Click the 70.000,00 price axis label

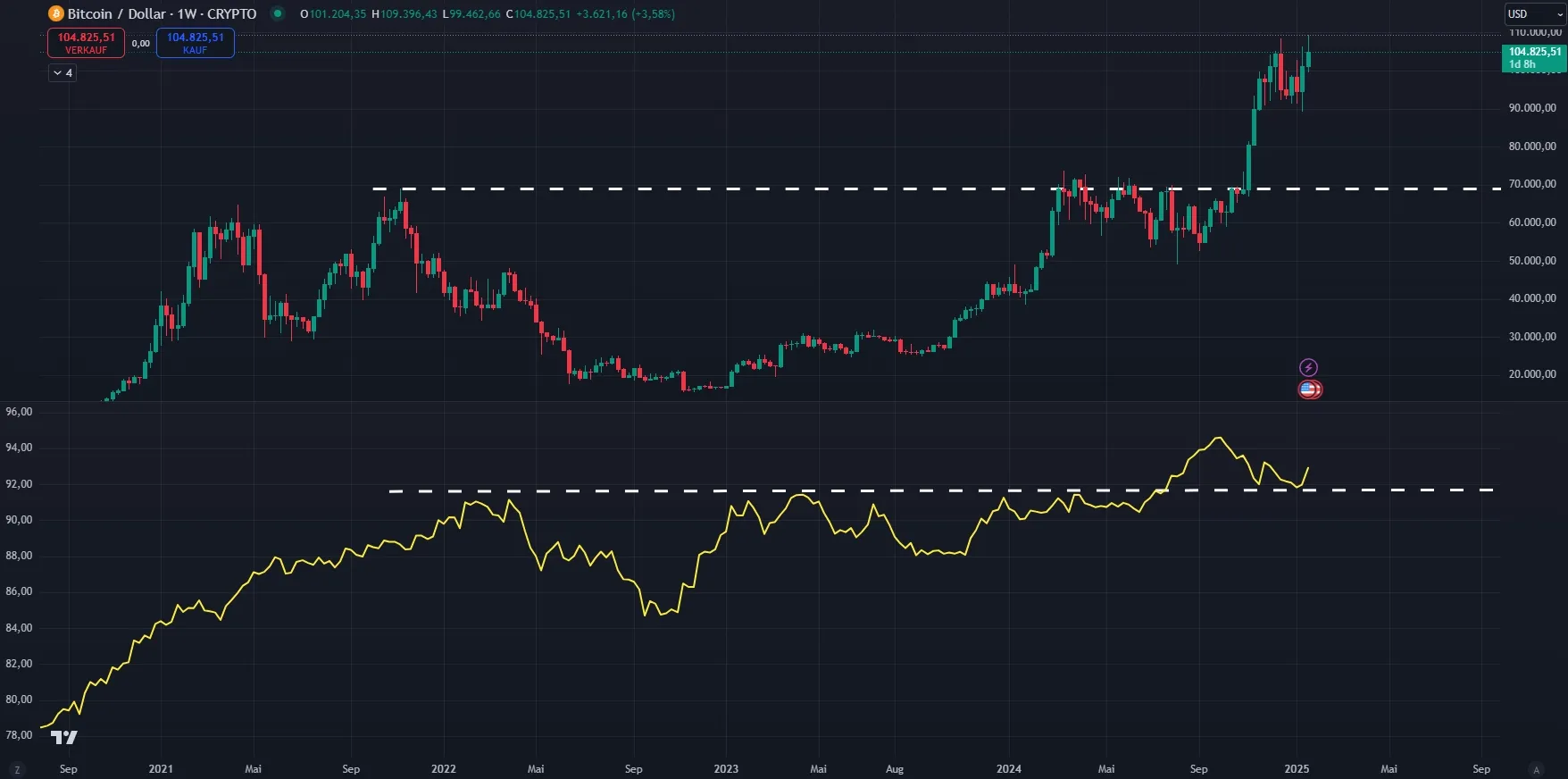[1532, 184]
